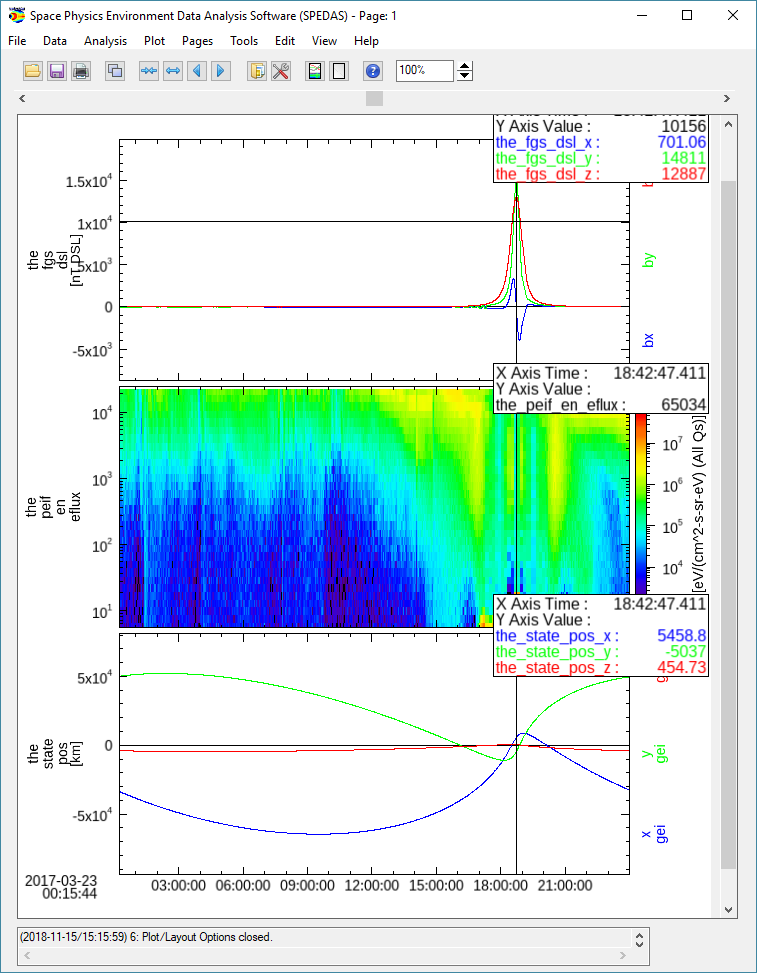Click the Print icon in toolbar
Viewport: 757px width, 973px height.
point(81,71)
